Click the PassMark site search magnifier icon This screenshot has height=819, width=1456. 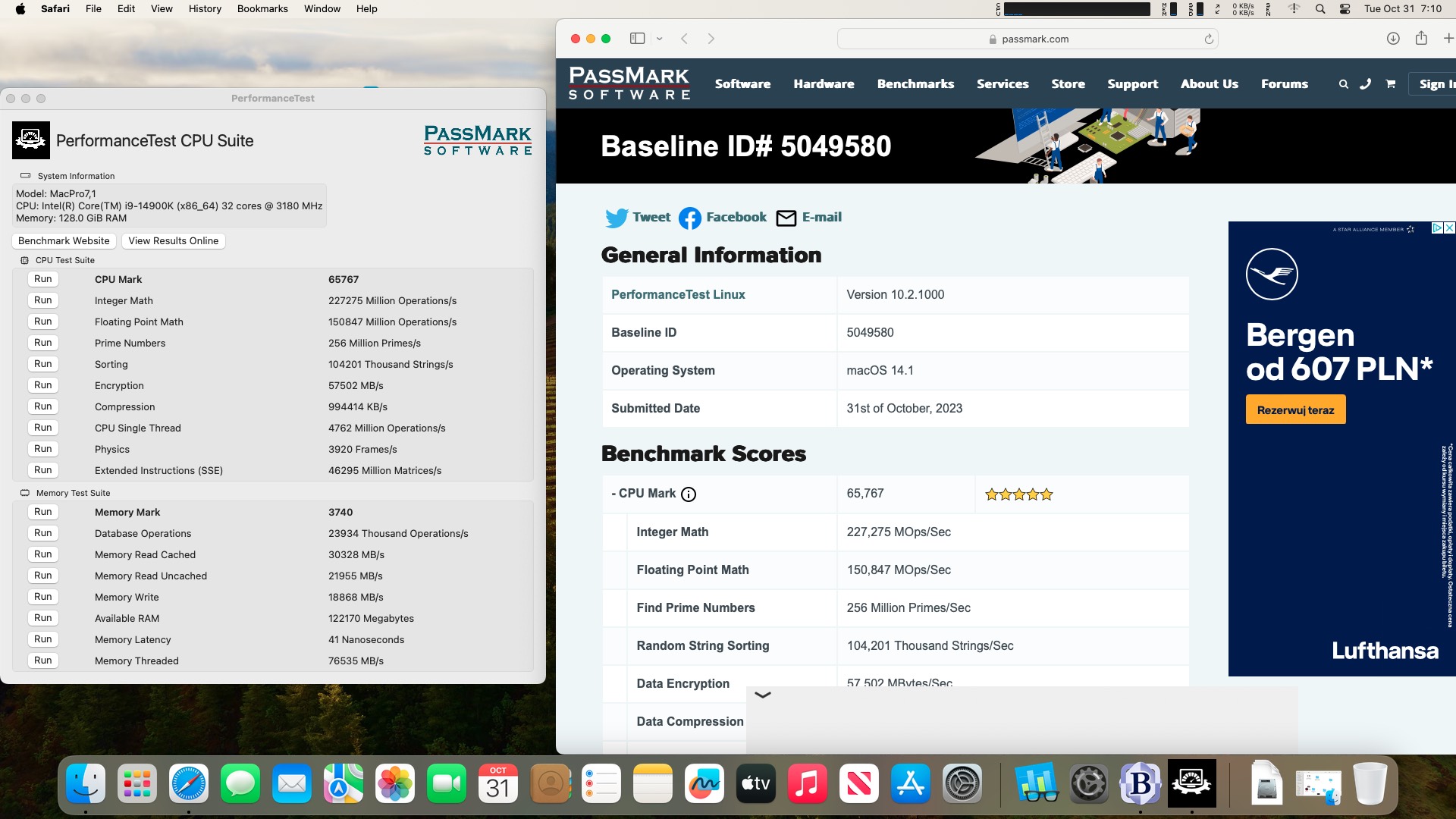1343,84
